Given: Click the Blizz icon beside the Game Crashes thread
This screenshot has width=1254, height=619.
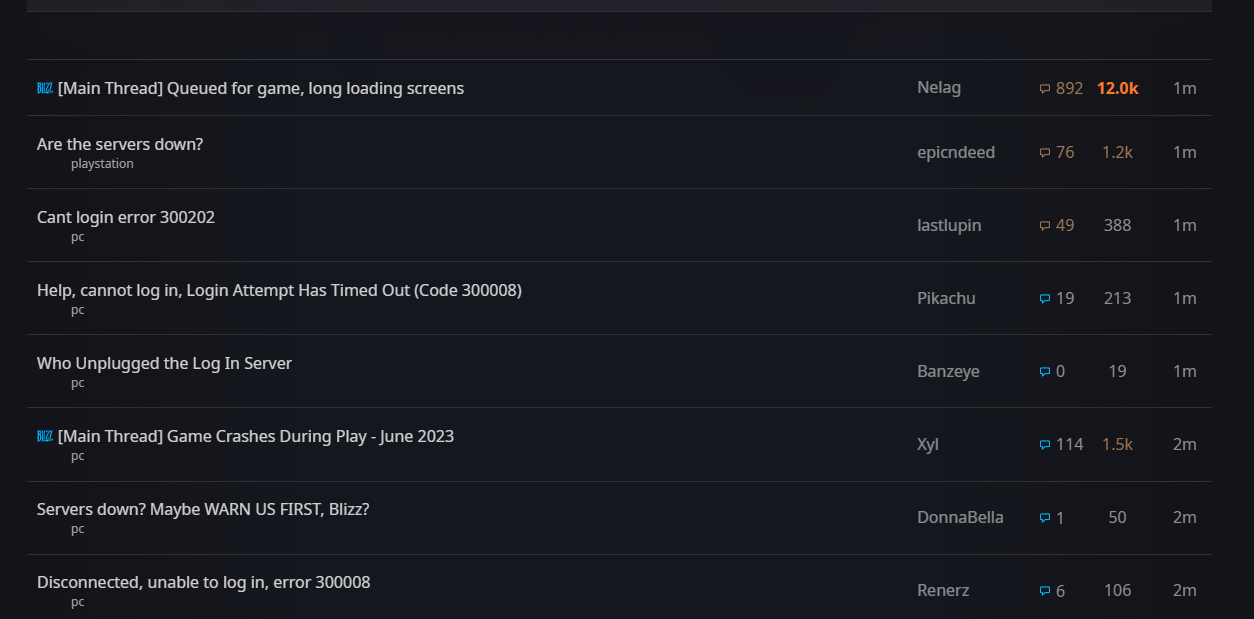Looking at the screenshot, I should [x=45, y=436].
